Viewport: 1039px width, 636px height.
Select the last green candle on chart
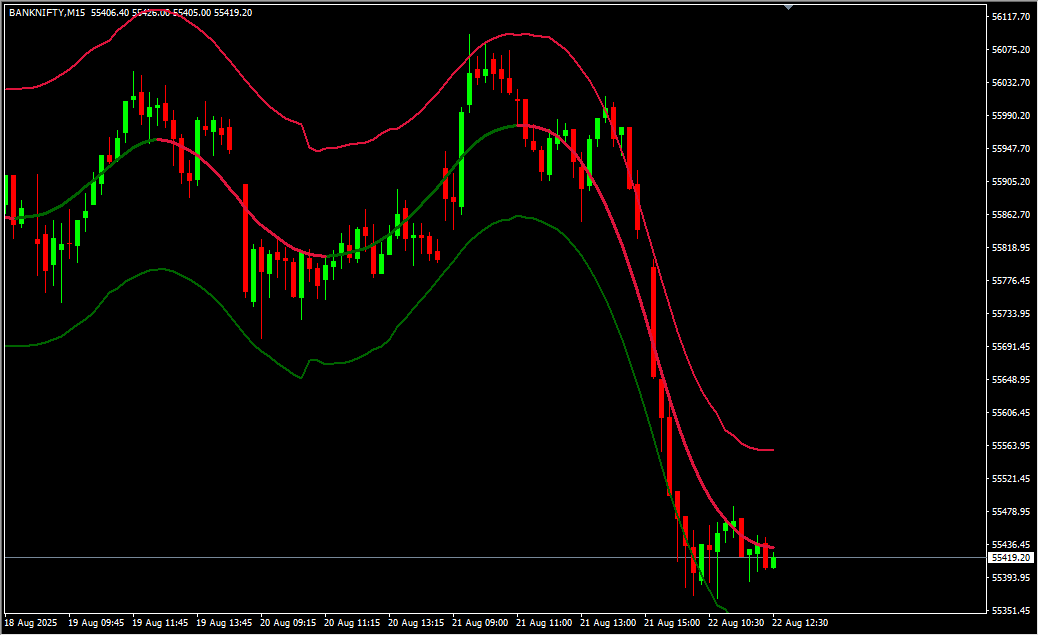pos(773,561)
